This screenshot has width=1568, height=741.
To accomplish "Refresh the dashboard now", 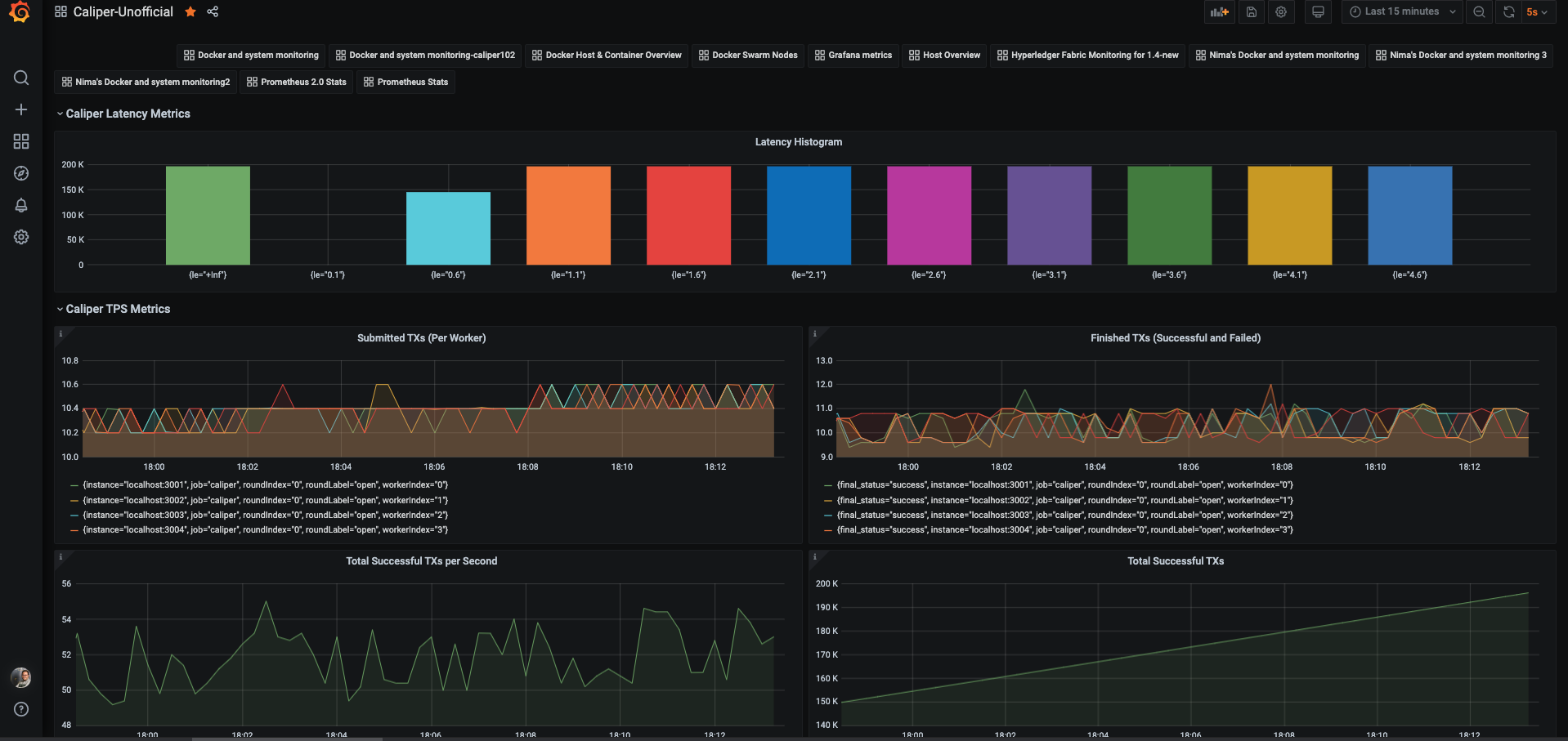I will tap(1508, 11).
